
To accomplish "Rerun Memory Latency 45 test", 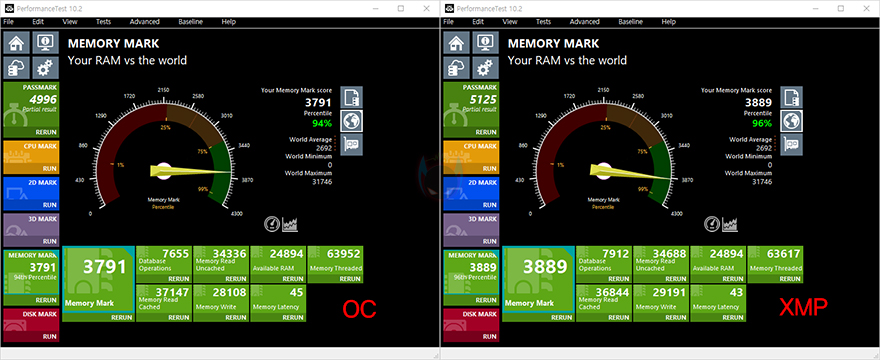I will [x=294, y=318].
